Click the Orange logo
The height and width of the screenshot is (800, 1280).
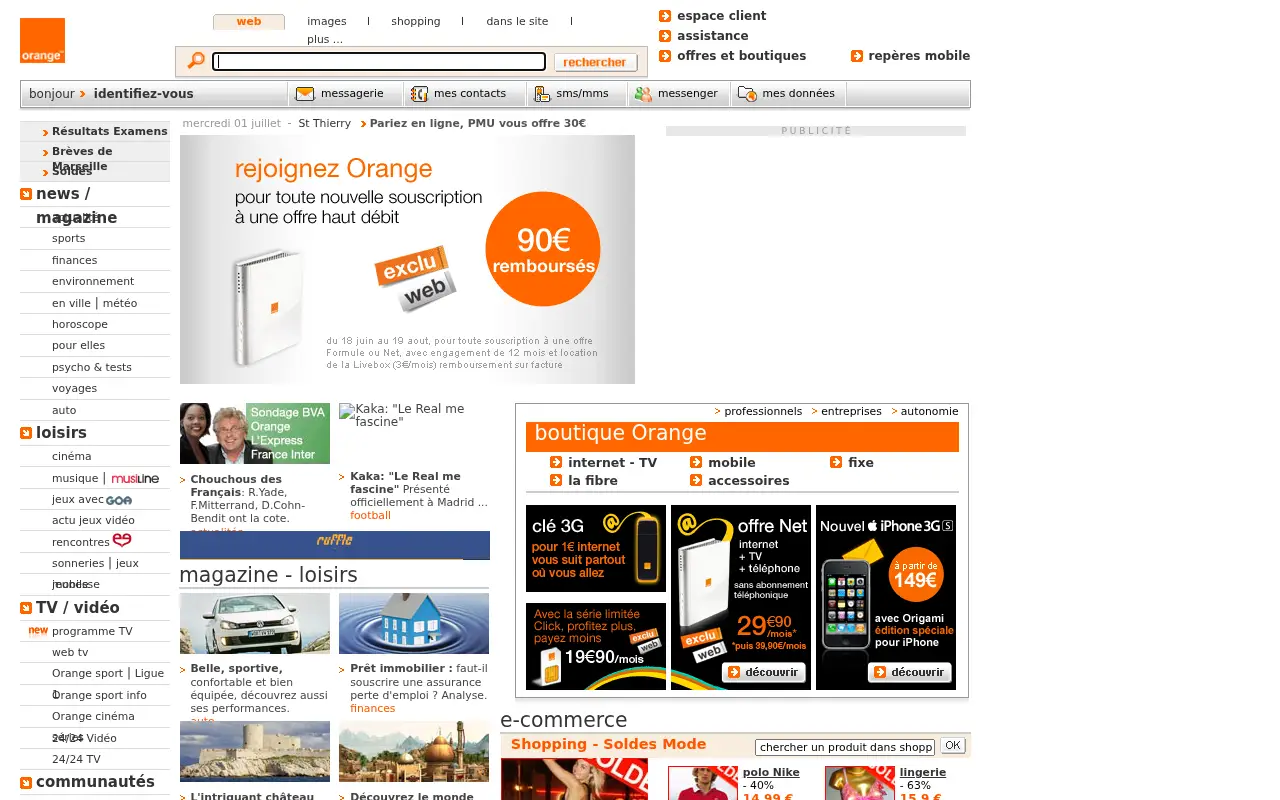tap(42, 40)
